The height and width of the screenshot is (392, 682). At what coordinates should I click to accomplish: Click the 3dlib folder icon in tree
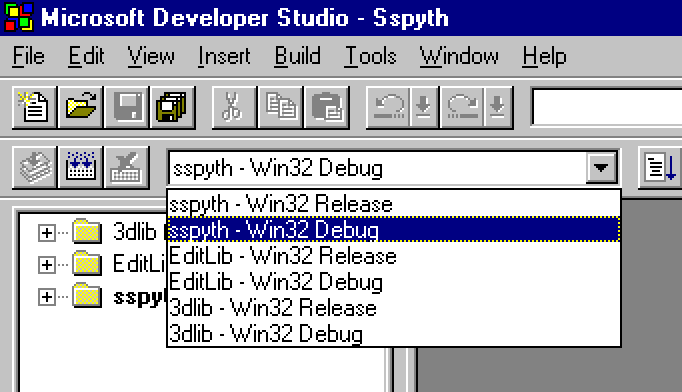click(87, 231)
